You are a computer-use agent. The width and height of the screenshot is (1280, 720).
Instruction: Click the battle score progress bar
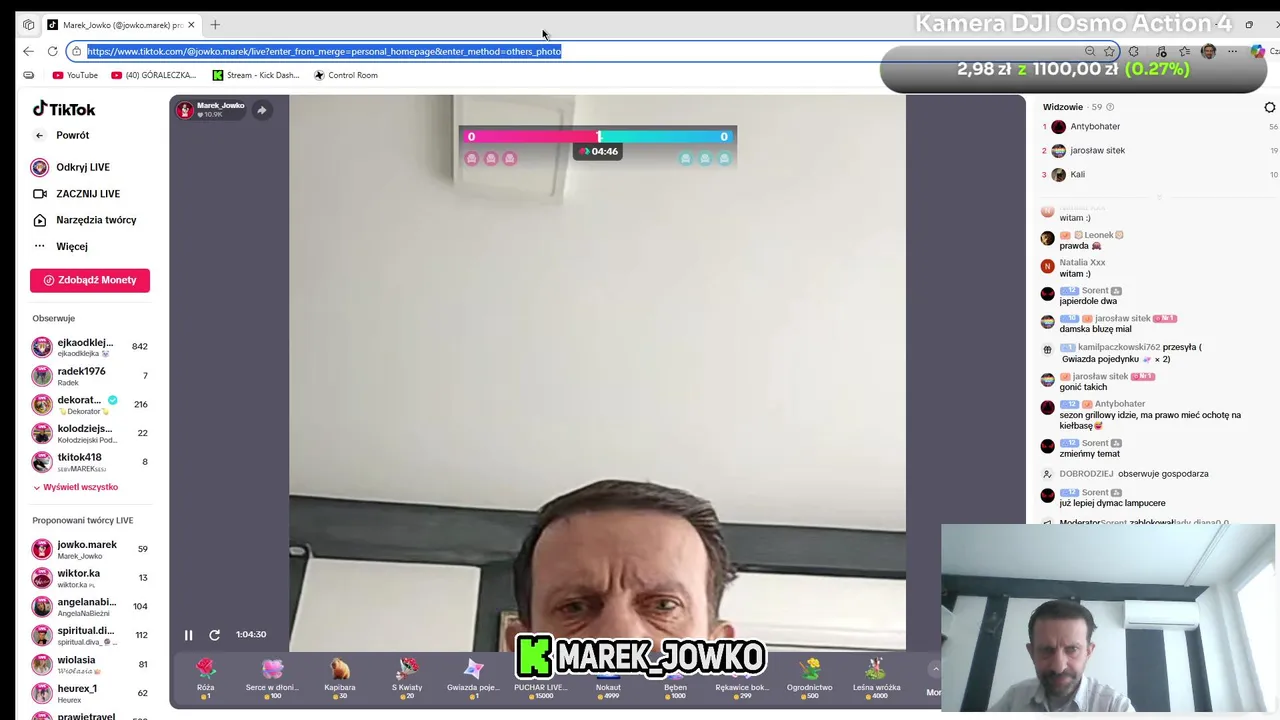click(x=598, y=137)
